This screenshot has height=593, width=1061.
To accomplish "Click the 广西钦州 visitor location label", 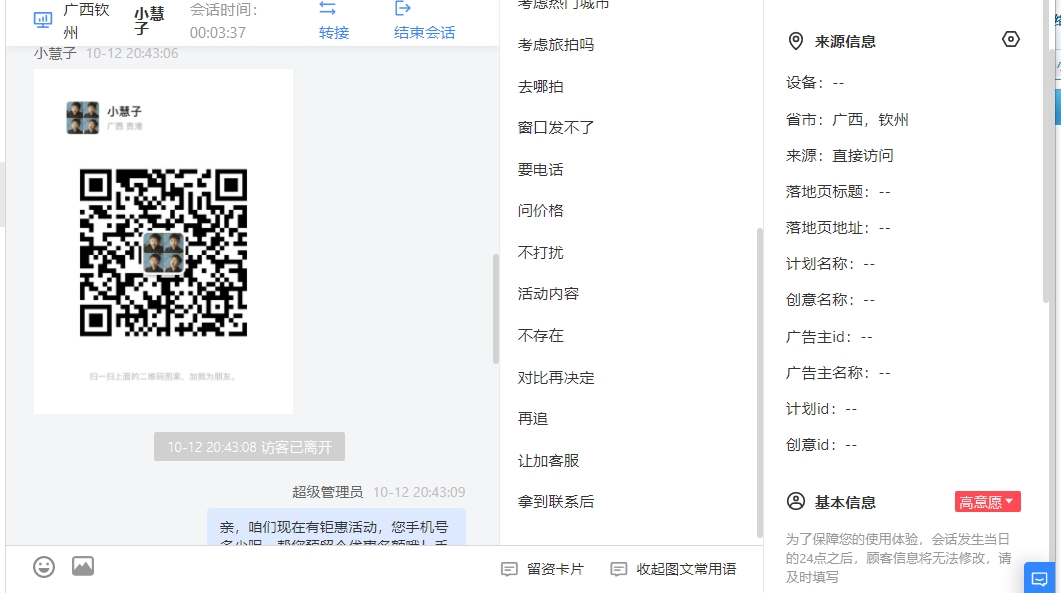I will (86, 21).
